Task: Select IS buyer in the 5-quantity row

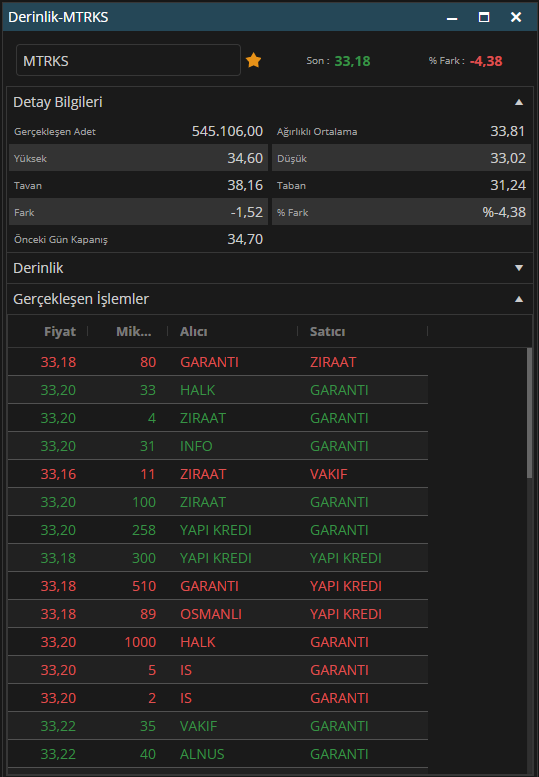Action: pos(186,670)
